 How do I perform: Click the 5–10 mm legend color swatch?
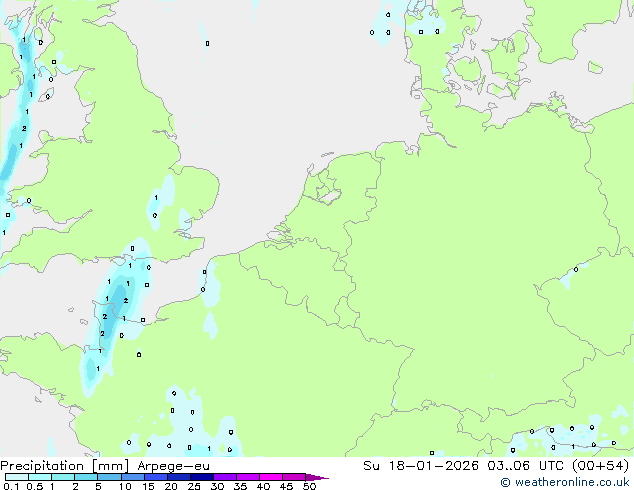pyautogui.click(x=109, y=477)
